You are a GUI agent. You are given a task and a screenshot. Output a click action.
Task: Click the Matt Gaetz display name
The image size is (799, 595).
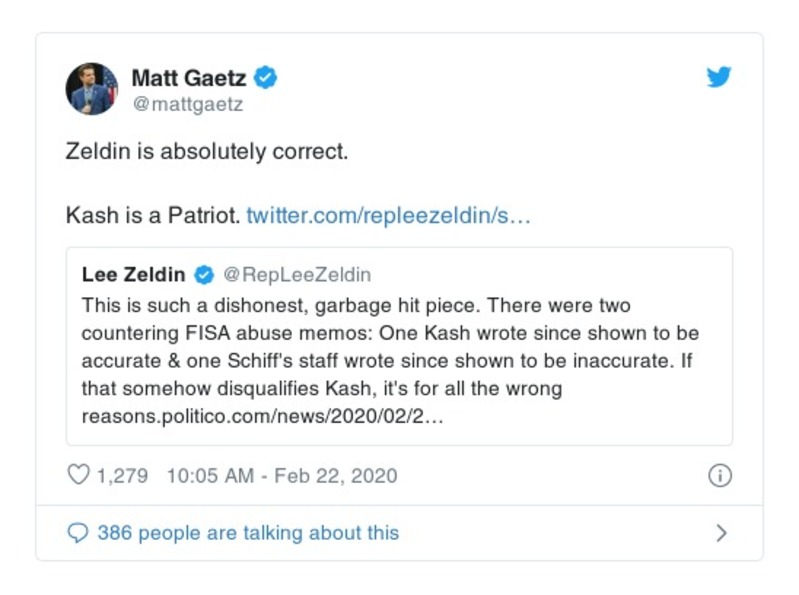point(189,77)
